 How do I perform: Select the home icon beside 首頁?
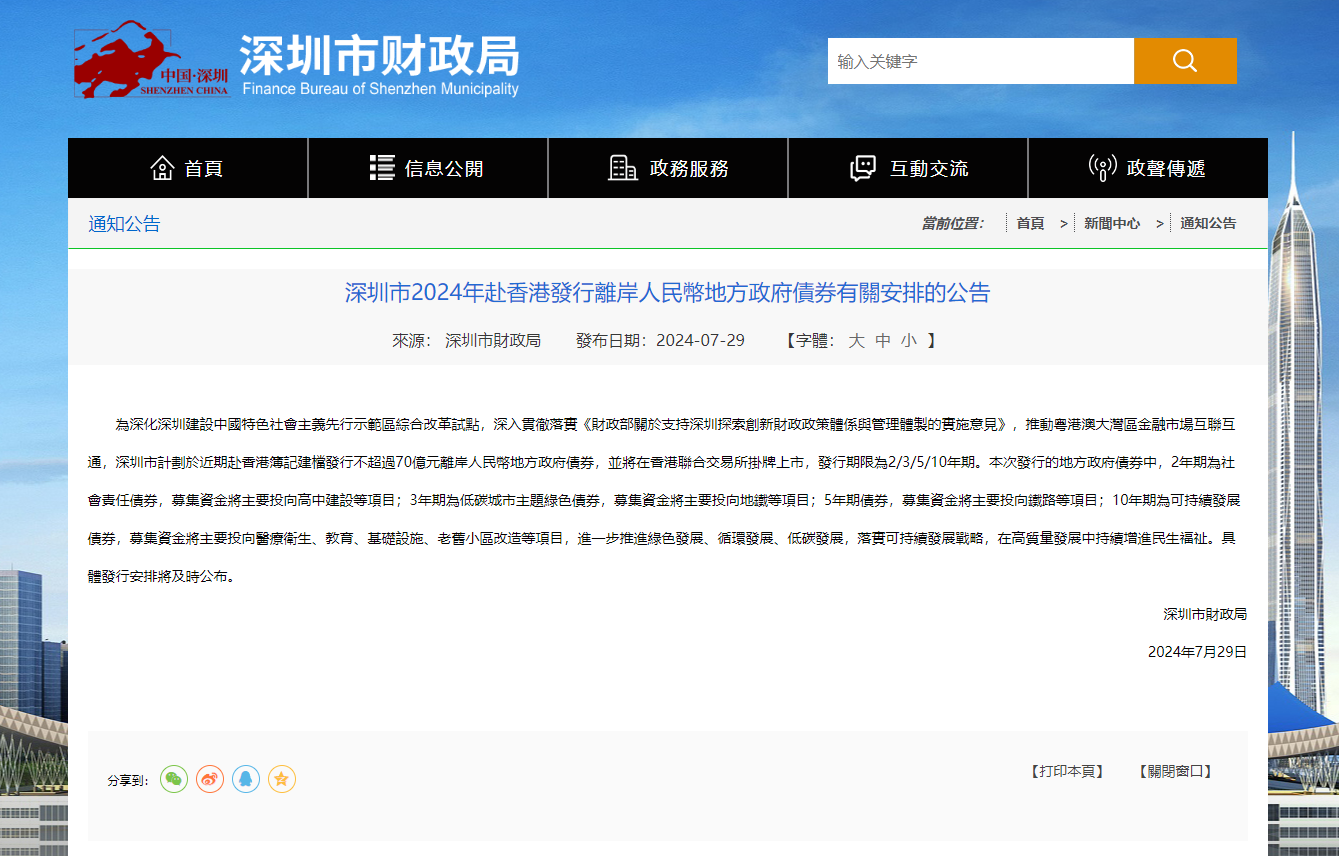pos(161,167)
